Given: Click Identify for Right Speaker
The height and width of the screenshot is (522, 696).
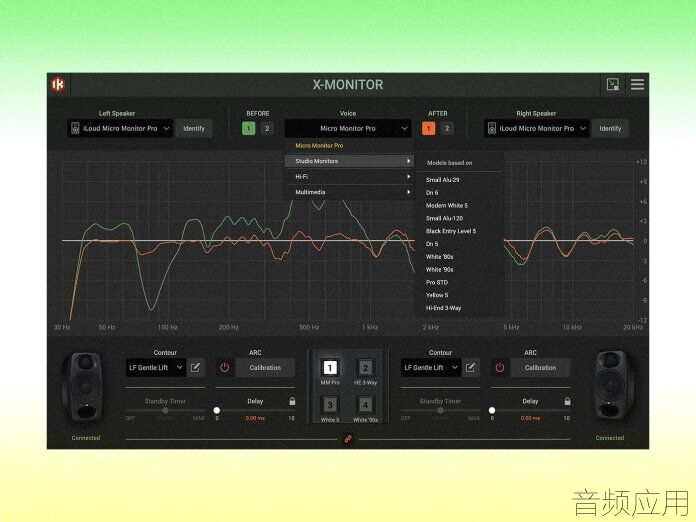Looking at the screenshot, I should pyautogui.click(x=610, y=128).
